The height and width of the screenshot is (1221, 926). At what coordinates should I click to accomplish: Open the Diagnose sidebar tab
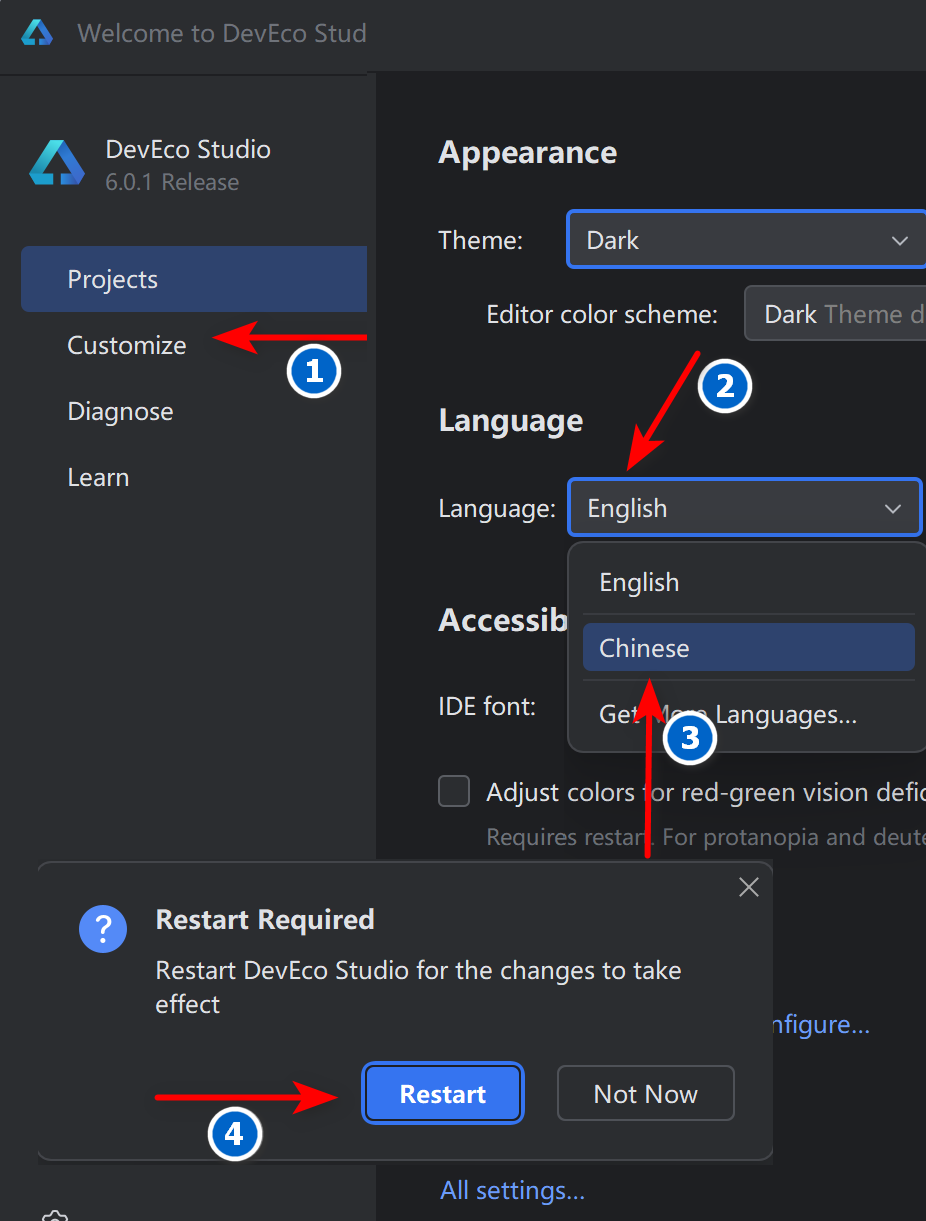[x=120, y=412]
